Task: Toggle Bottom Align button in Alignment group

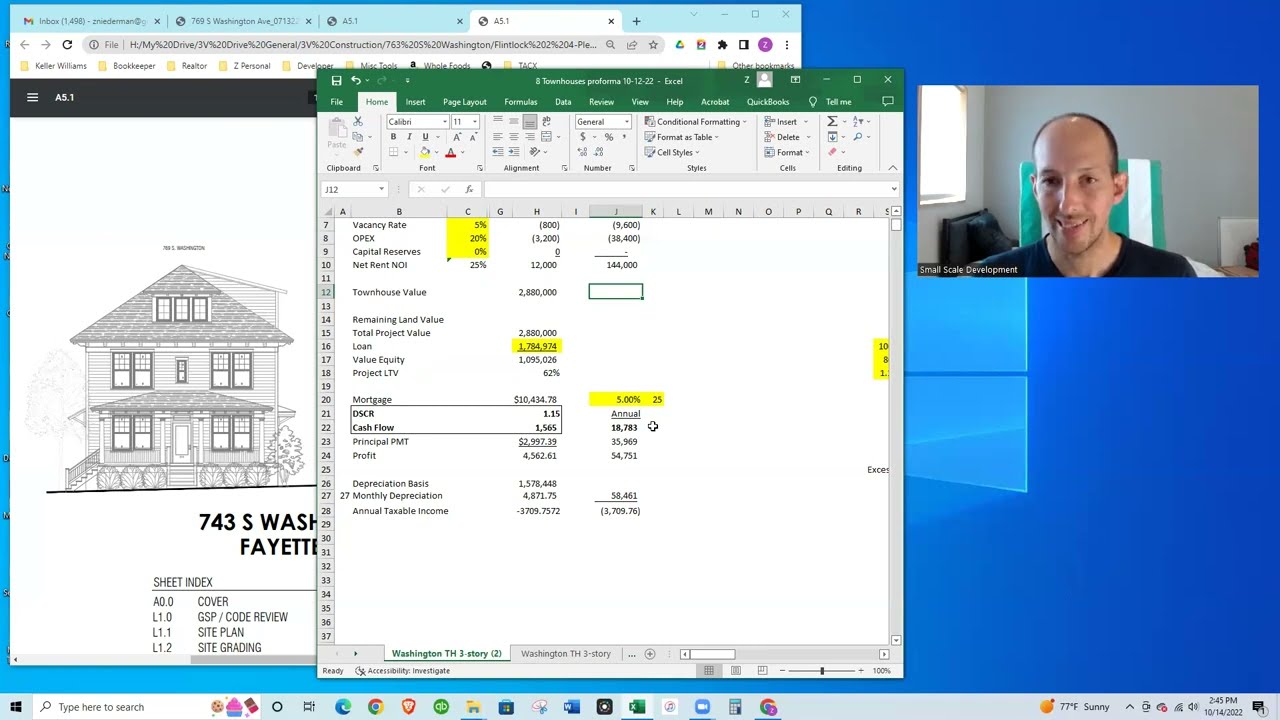Action: [529, 122]
